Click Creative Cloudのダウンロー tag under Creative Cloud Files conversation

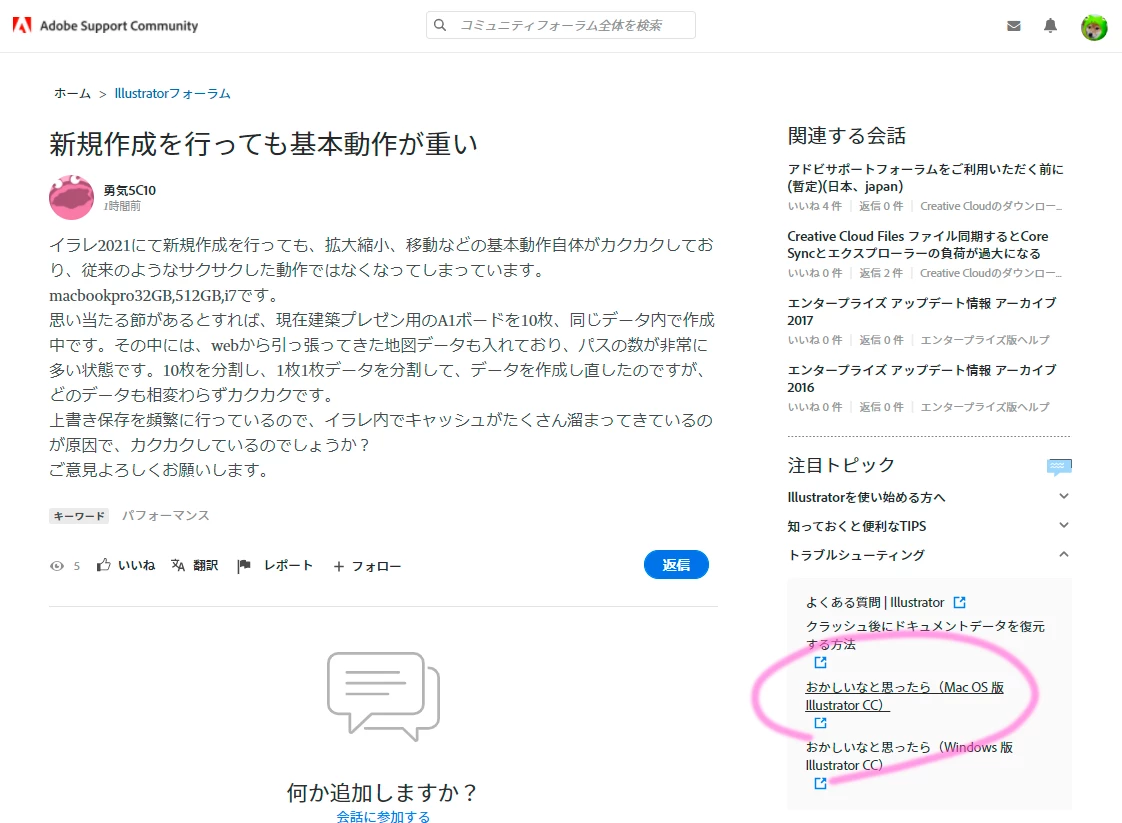pos(990,273)
